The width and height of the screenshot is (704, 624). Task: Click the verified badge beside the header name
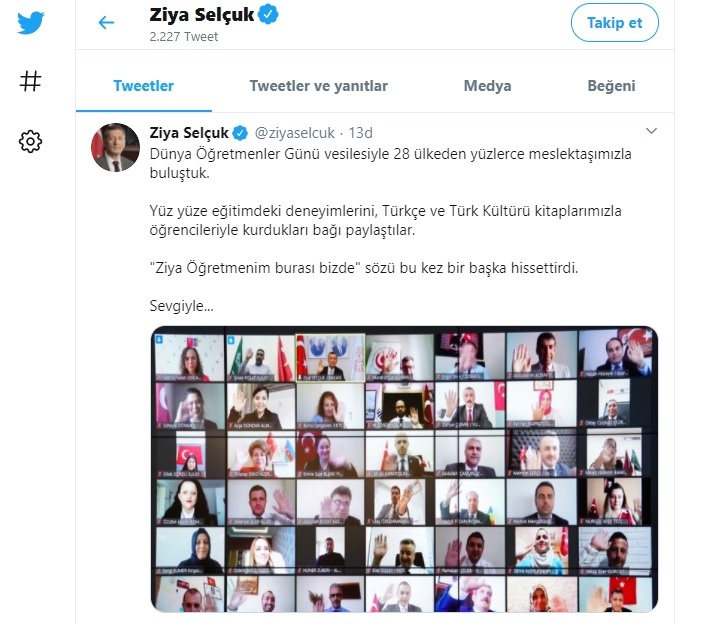pyautogui.click(x=268, y=15)
